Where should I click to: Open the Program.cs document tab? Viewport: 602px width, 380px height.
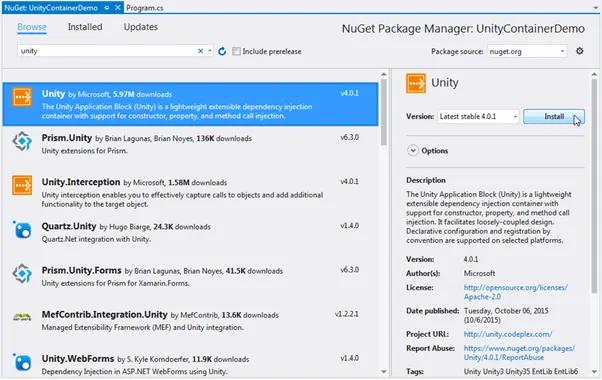pyautogui.click(x=145, y=8)
